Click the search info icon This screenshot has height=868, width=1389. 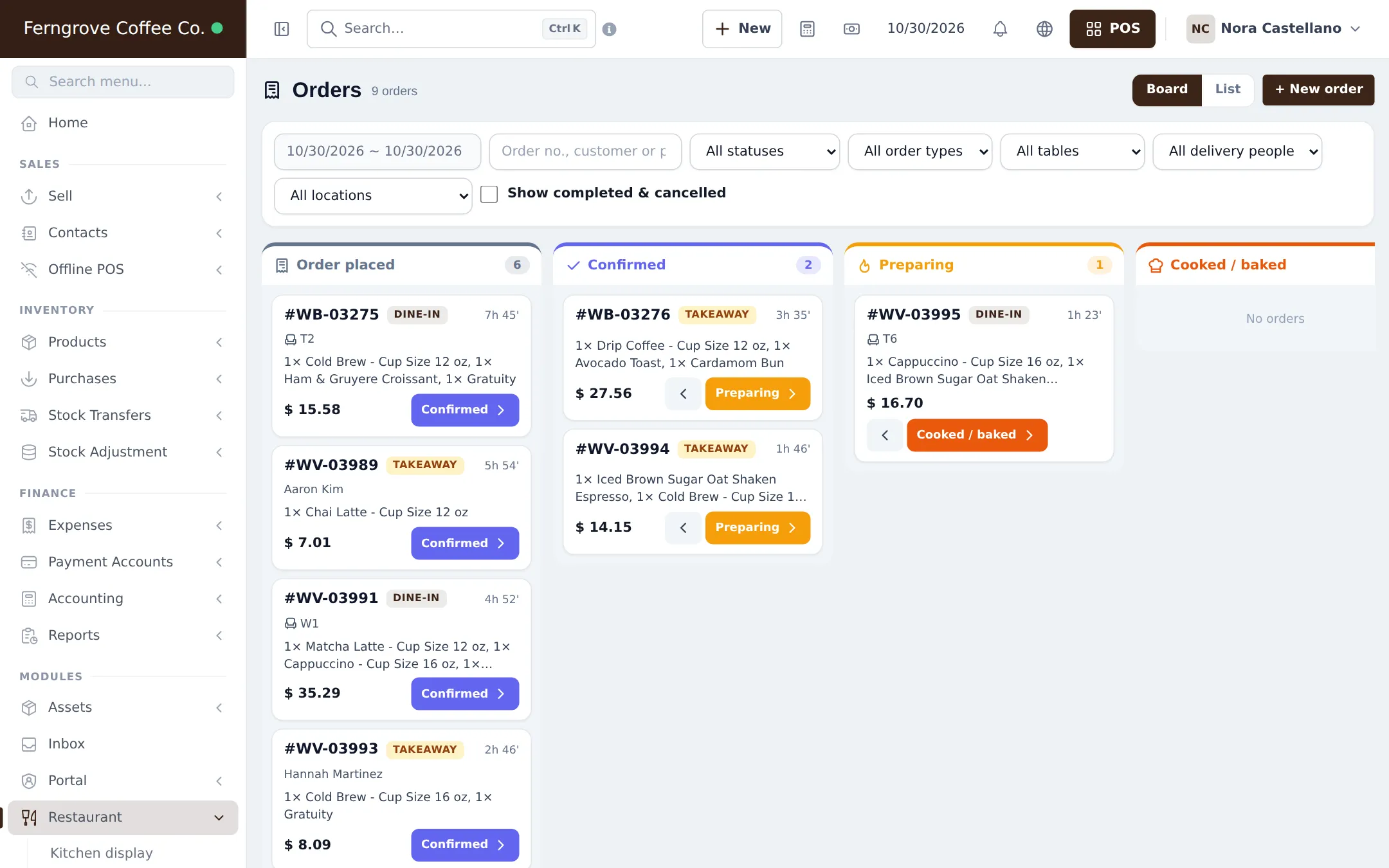[610, 29]
